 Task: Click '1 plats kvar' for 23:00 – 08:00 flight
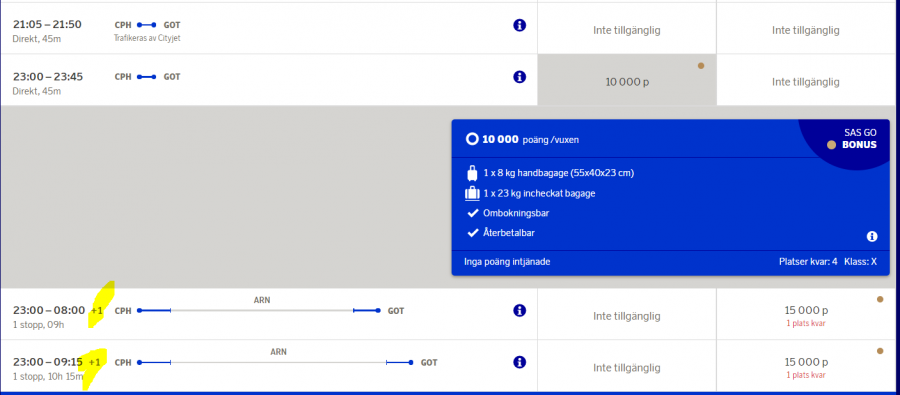click(x=806, y=324)
